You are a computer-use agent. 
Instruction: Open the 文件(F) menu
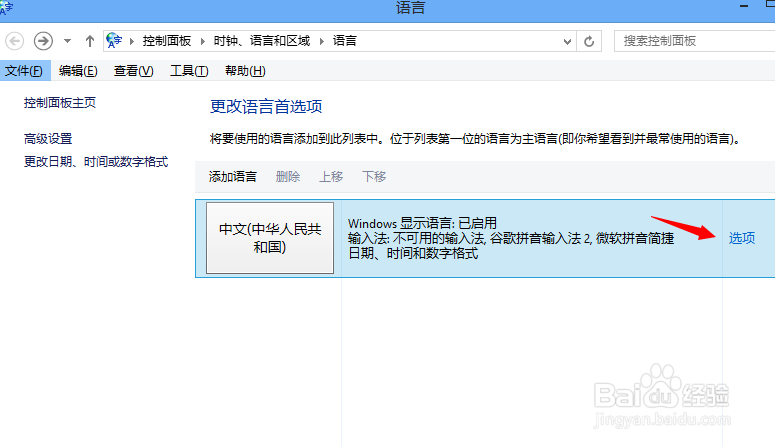[24, 71]
